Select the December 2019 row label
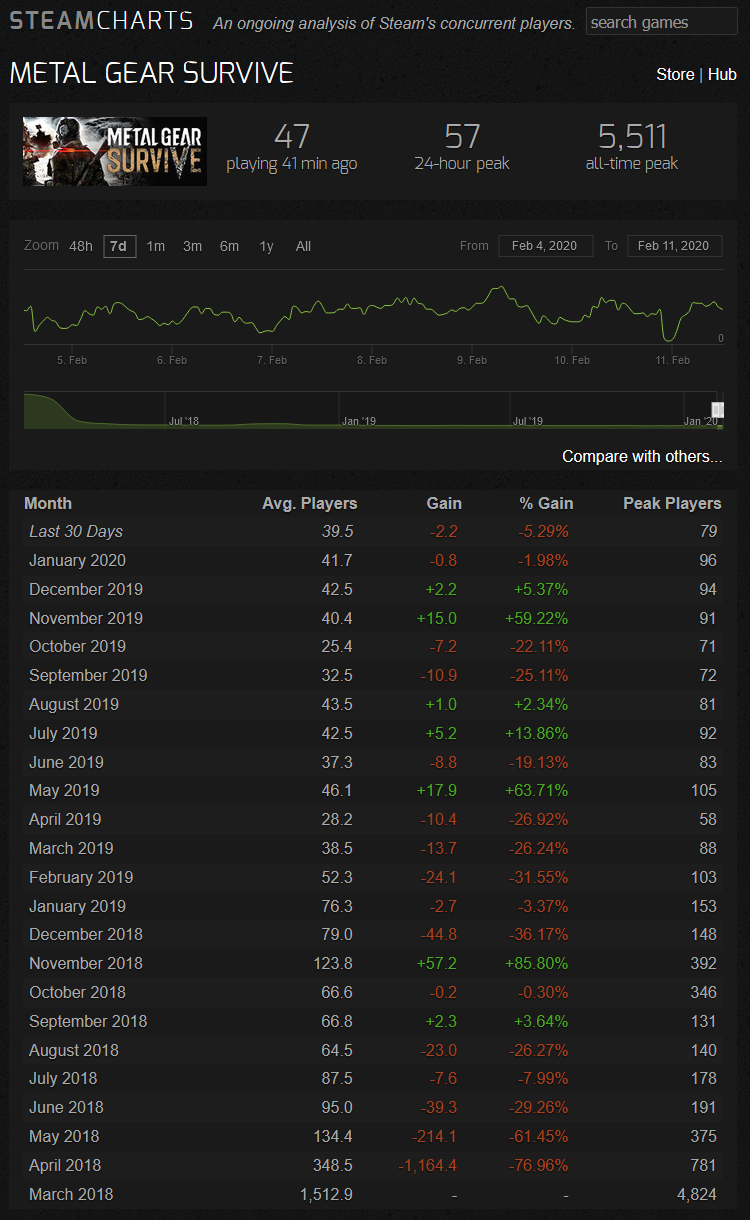Viewport: 750px width, 1220px height. click(86, 589)
